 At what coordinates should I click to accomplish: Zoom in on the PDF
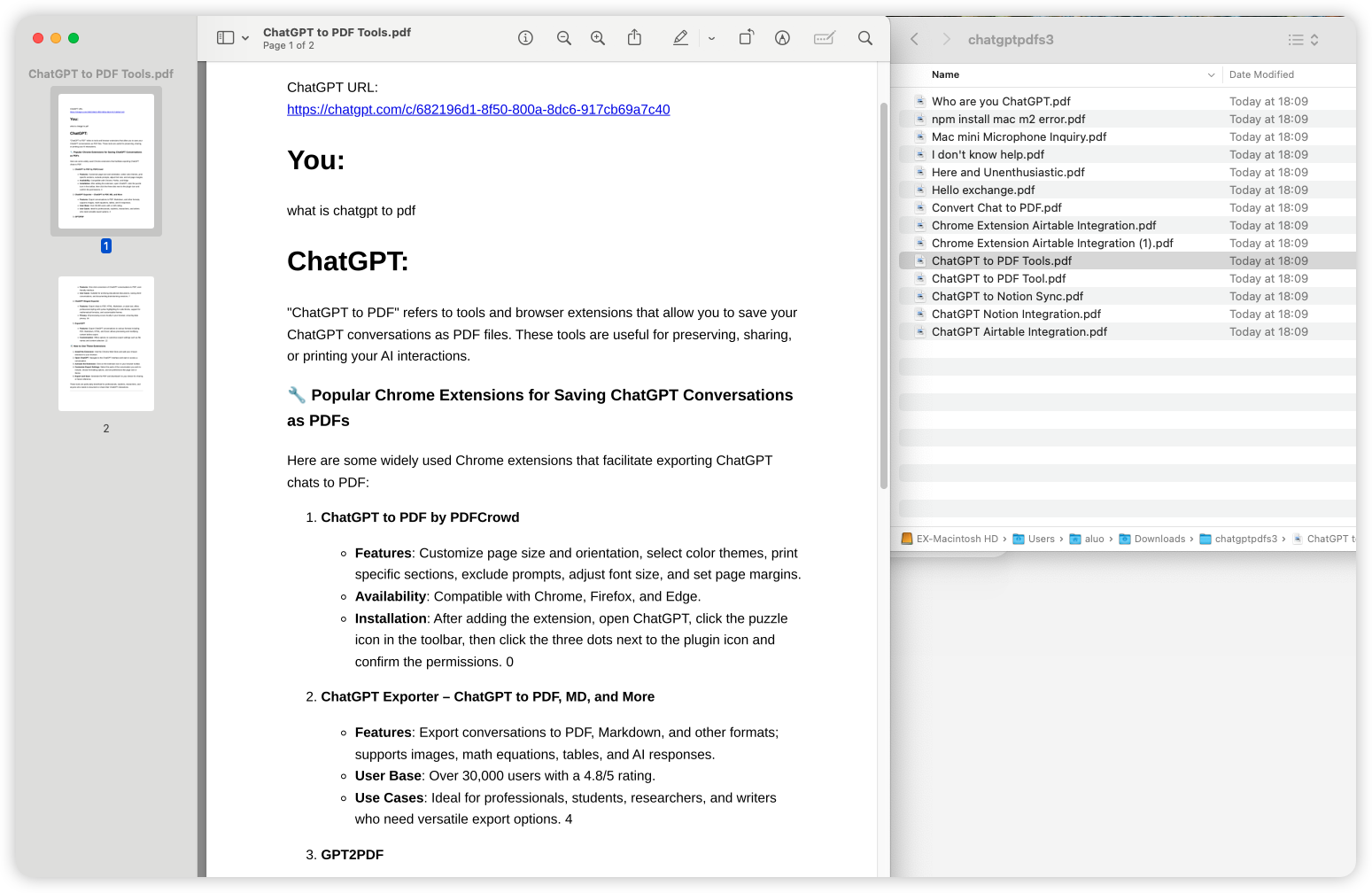point(598,37)
